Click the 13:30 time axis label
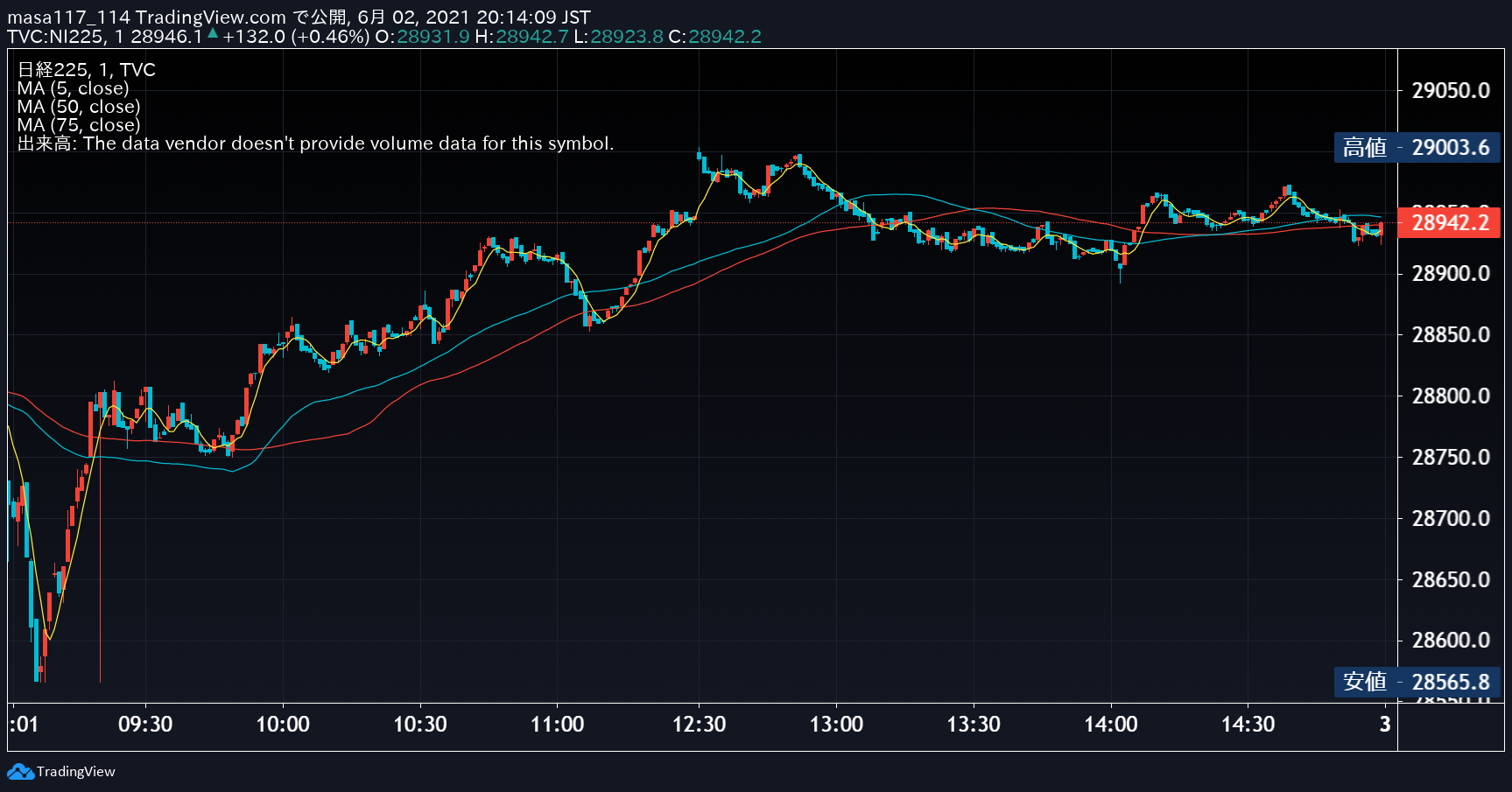The image size is (1512, 792). [x=974, y=724]
